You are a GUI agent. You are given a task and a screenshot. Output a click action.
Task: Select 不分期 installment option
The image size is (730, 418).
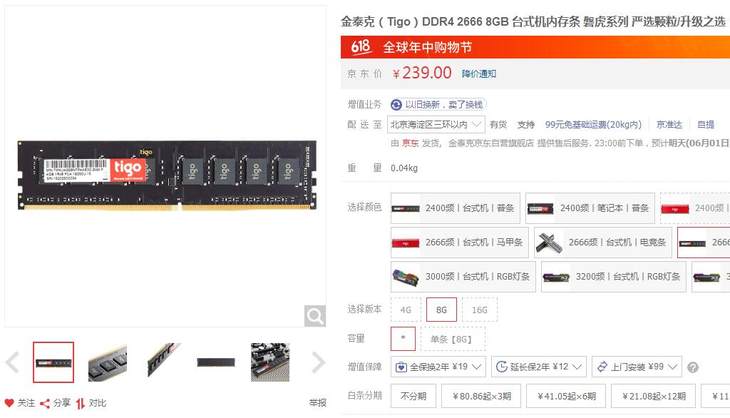pos(413,396)
